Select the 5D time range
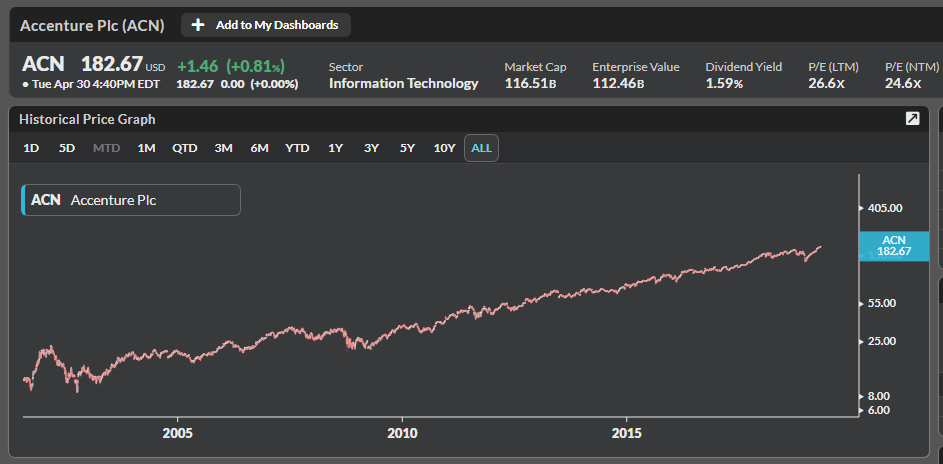This screenshot has width=943, height=464. click(67, 148)
